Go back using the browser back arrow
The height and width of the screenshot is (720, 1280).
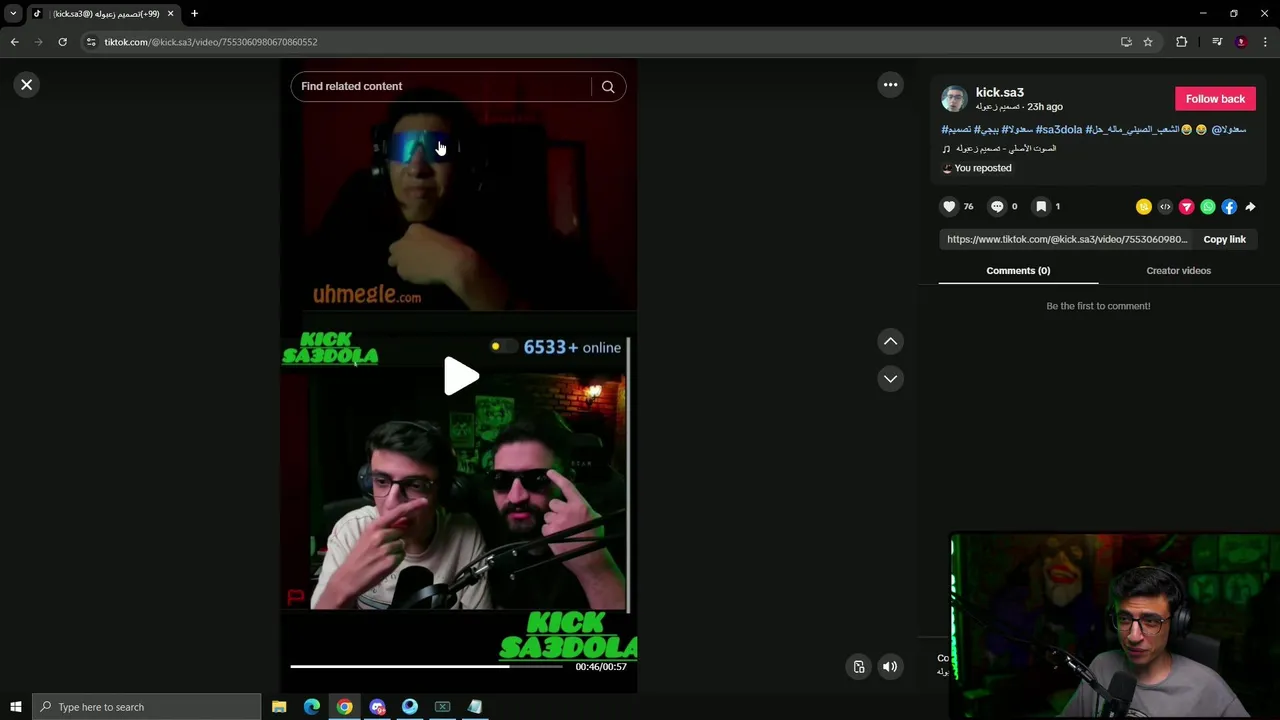(14, 42)
